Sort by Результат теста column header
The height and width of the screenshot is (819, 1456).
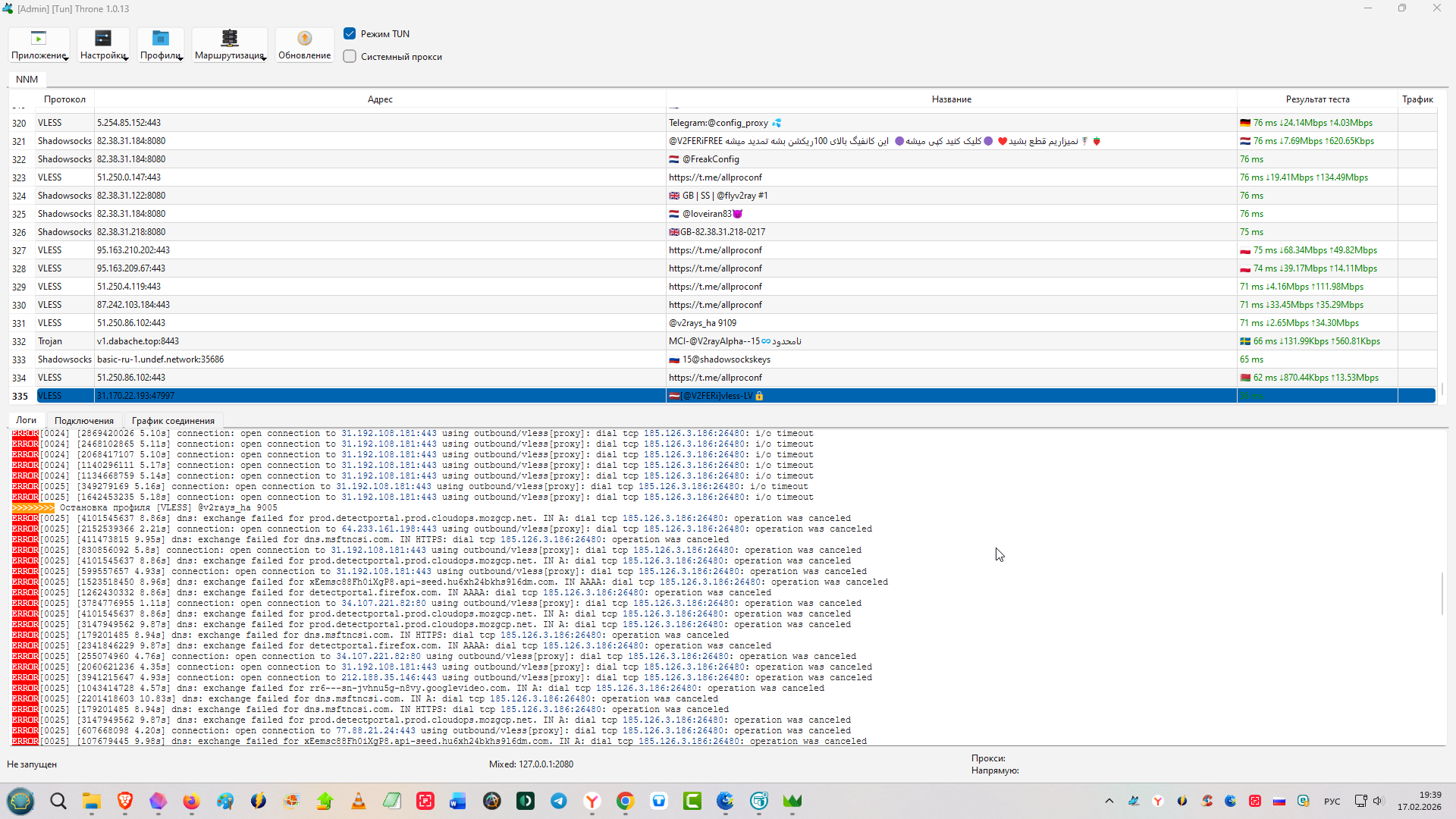(x=1317, y=99)
